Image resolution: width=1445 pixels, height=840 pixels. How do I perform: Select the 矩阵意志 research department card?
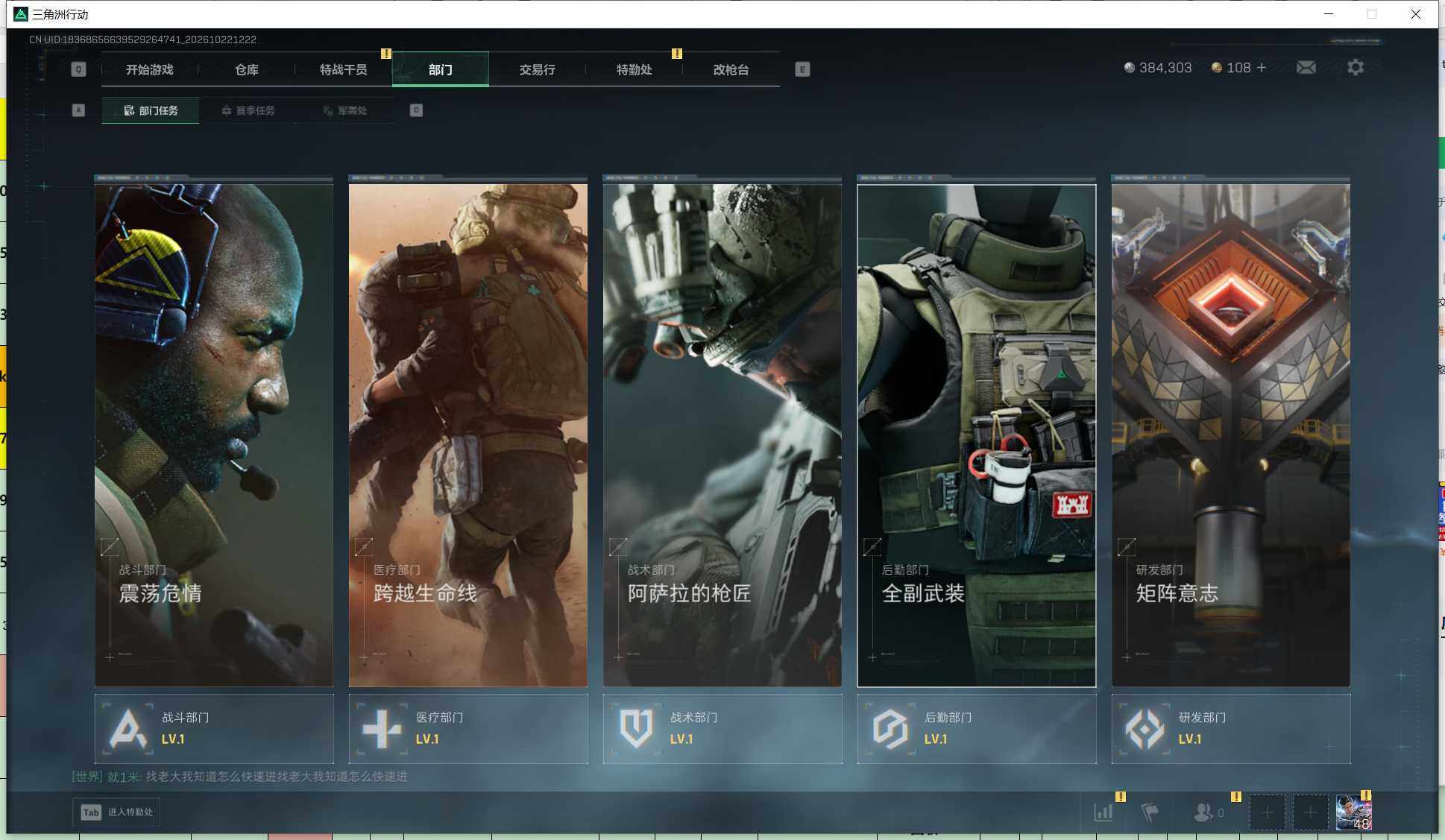(x=1230, y=431)
